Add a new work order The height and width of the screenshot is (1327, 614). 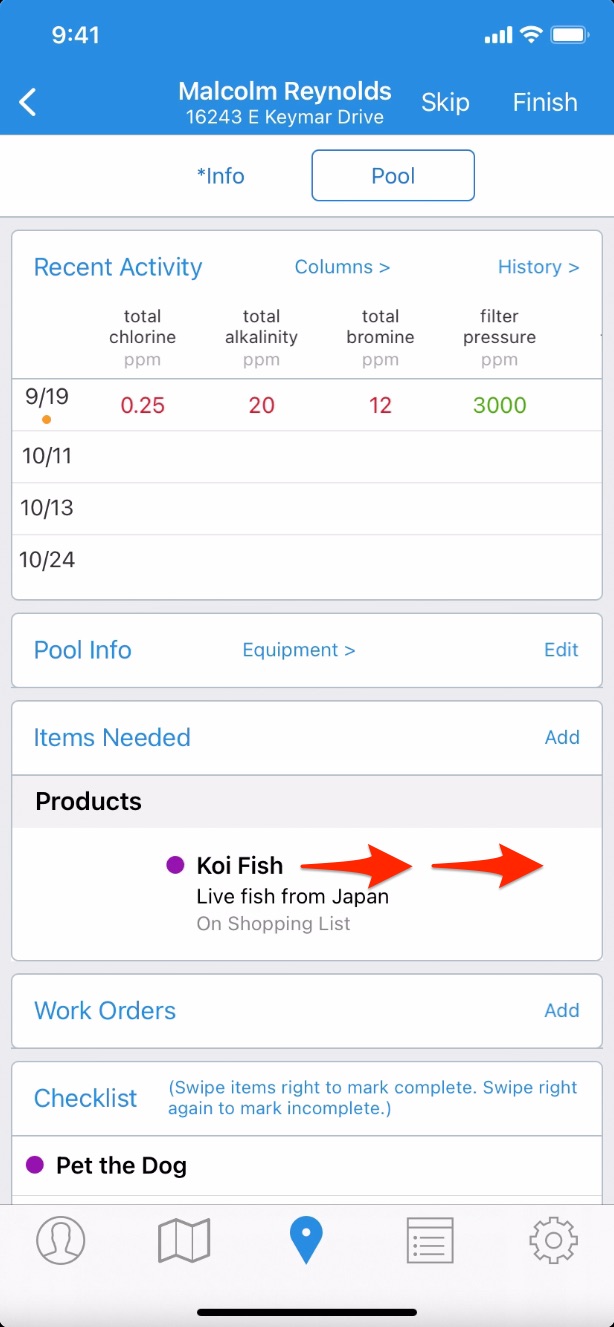click(x=562, y=1010)
